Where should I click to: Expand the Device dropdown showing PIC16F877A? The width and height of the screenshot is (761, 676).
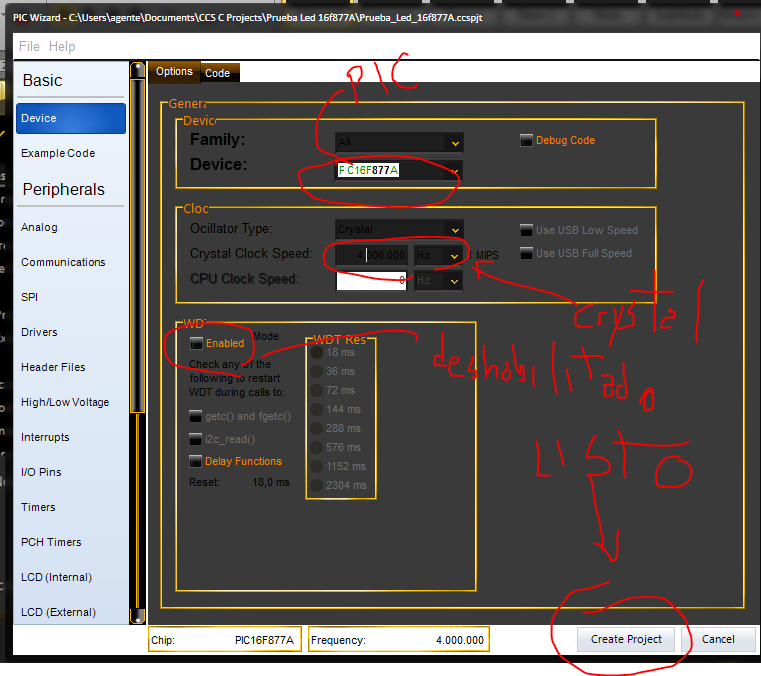click(x=455, y=171)
